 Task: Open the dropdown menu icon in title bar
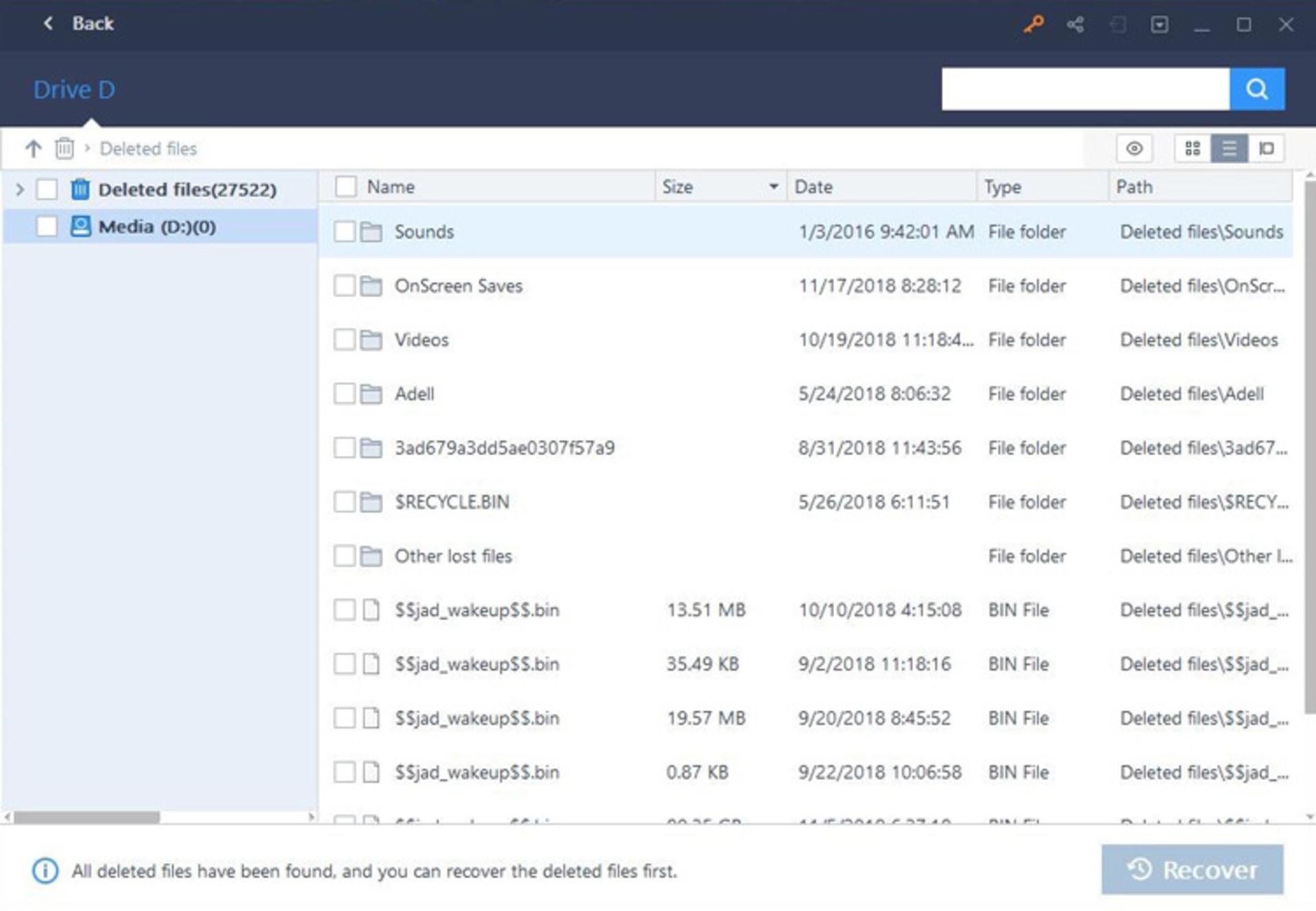(1159, 25)
